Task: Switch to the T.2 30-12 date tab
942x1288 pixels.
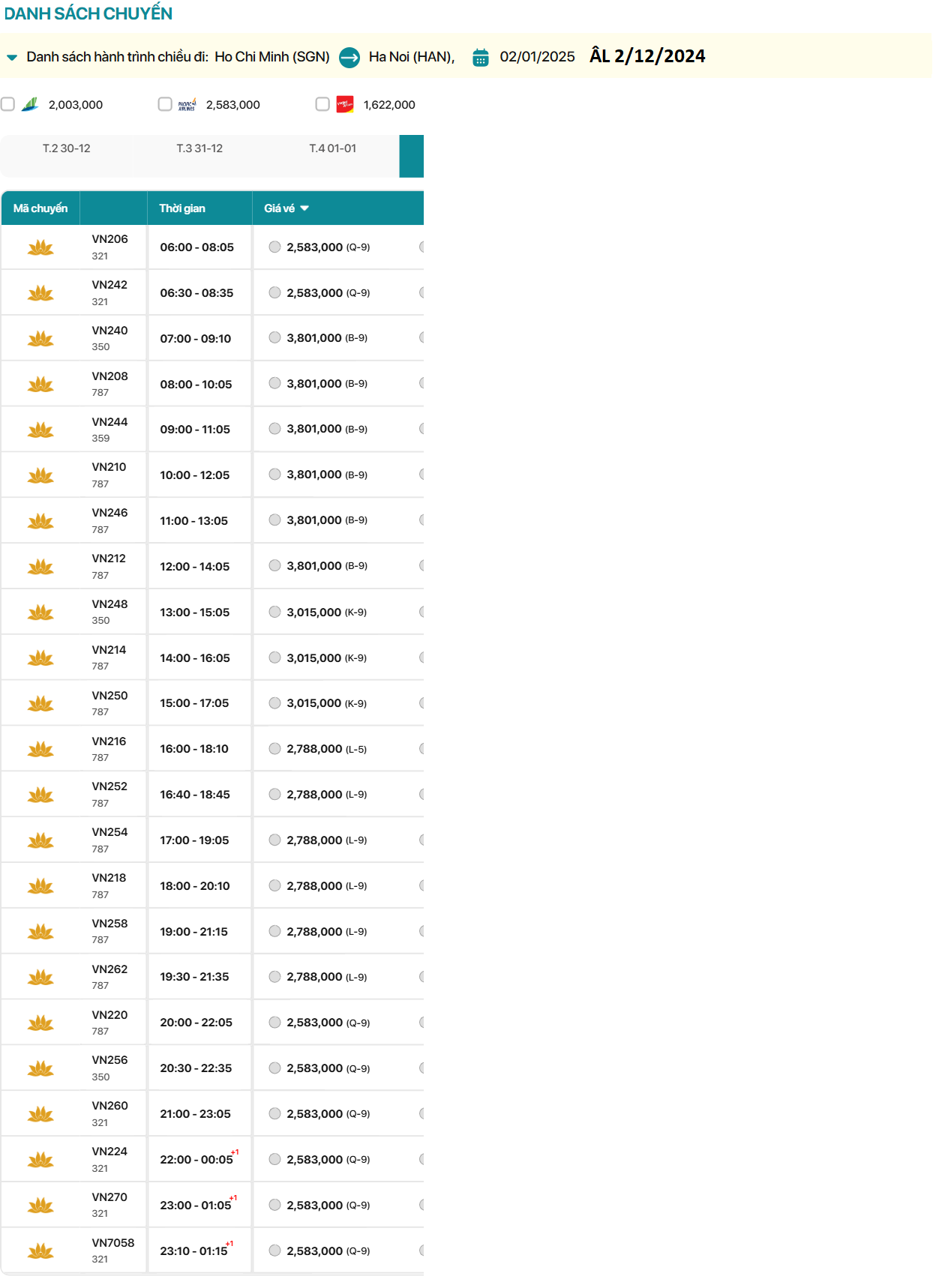Action: tap(67, 148)
